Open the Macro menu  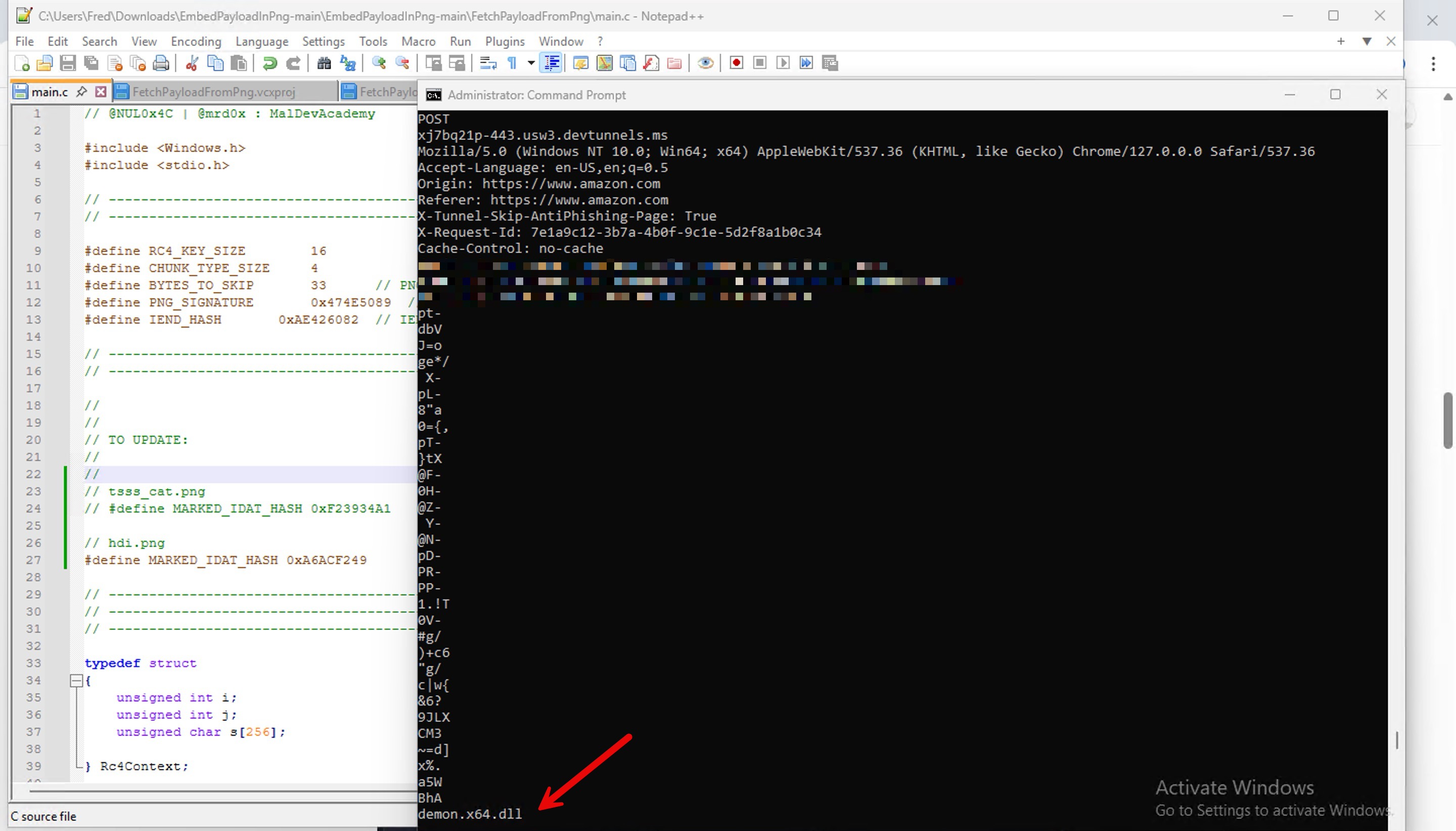pos(419,41)
